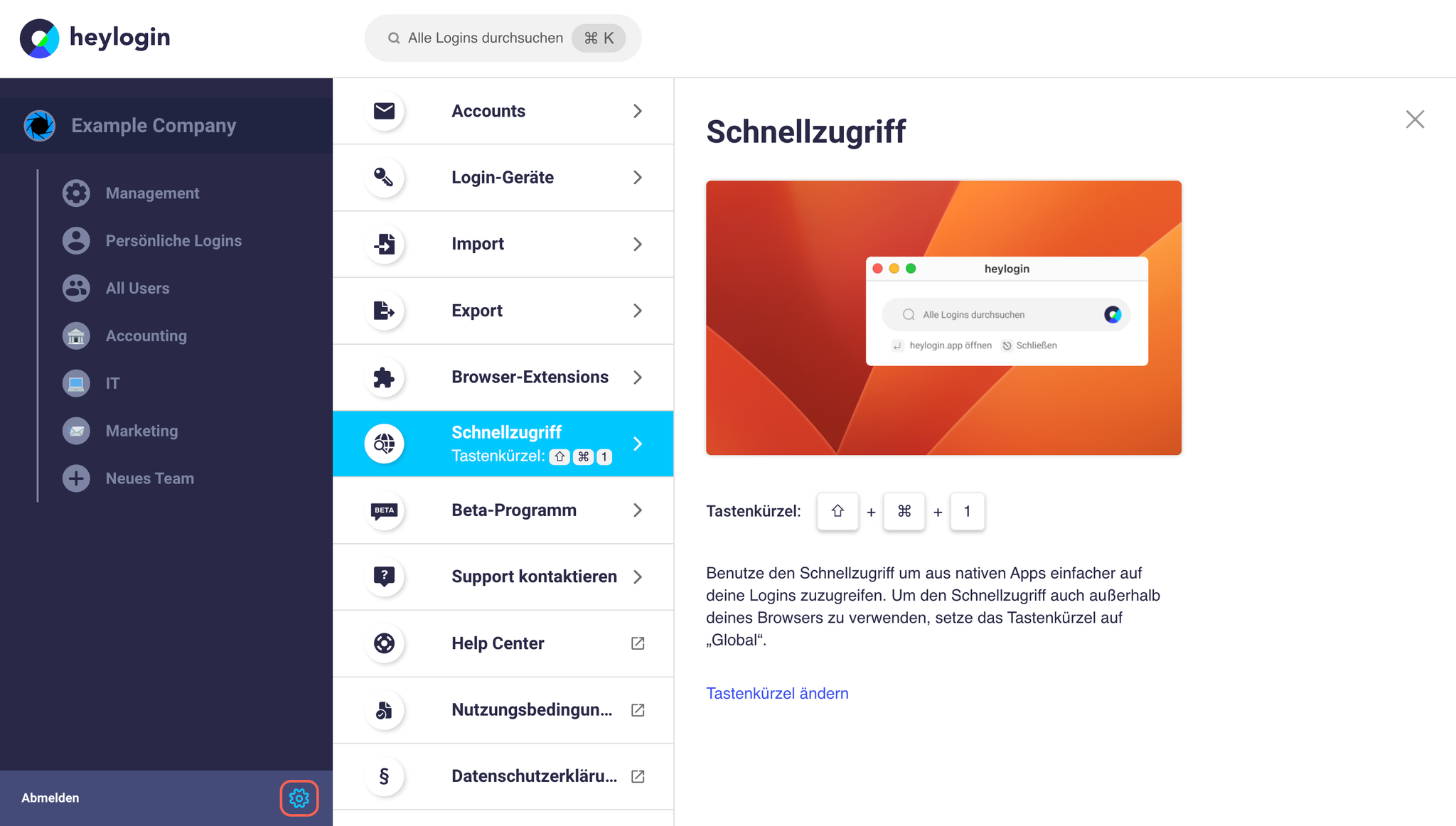Open the Export settings entry
1456x826 pixels.
[503, 311]
